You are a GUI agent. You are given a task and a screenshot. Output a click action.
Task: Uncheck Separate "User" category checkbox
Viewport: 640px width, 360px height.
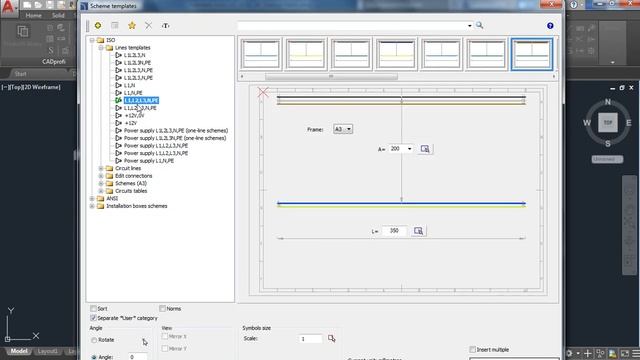tap(93, 318)
